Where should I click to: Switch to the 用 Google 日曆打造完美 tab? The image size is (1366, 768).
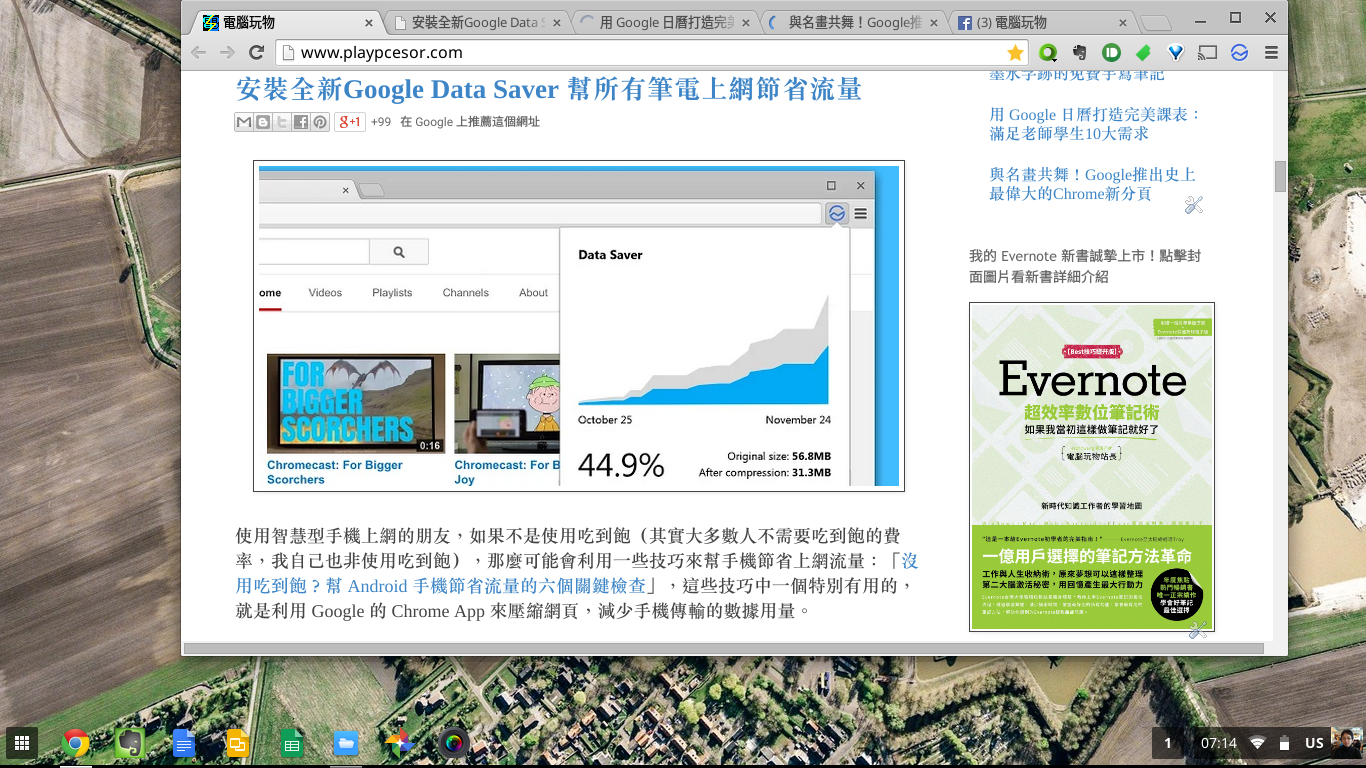coord(664,22)
